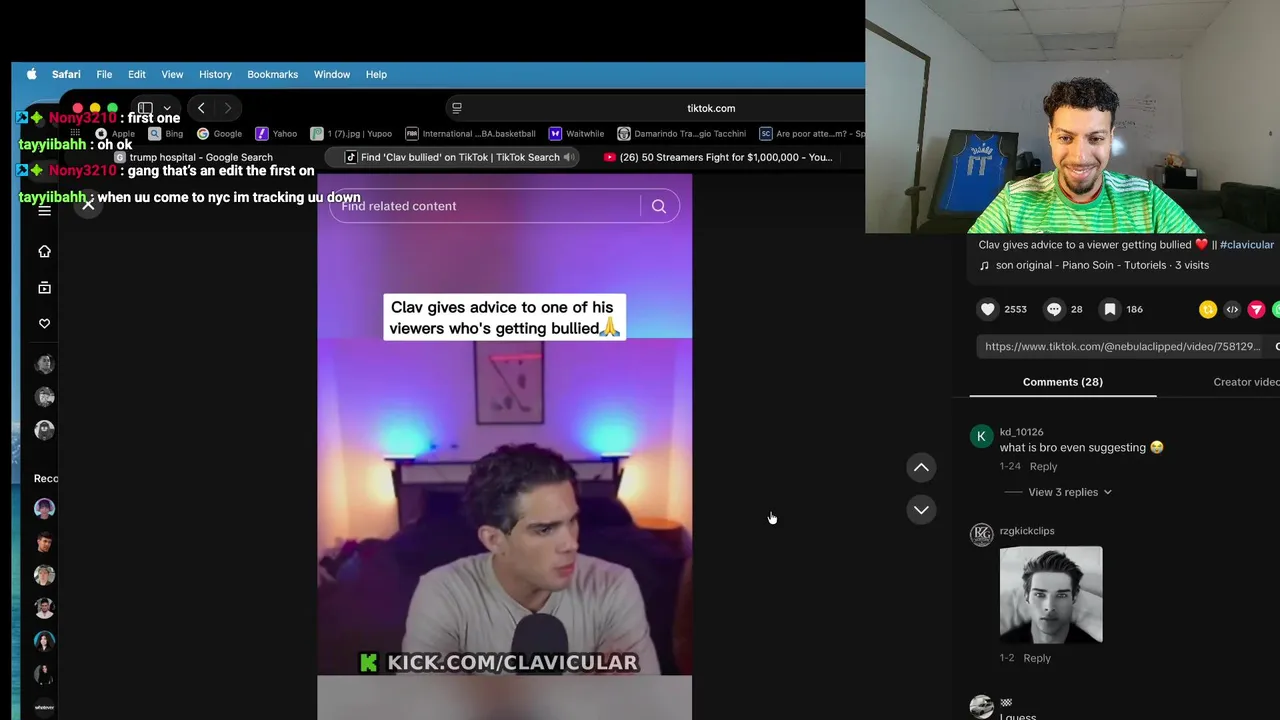Go forward with Safari's forward arrow
Viewport: 1280px width, 720px height.
[x=228, y=108]
